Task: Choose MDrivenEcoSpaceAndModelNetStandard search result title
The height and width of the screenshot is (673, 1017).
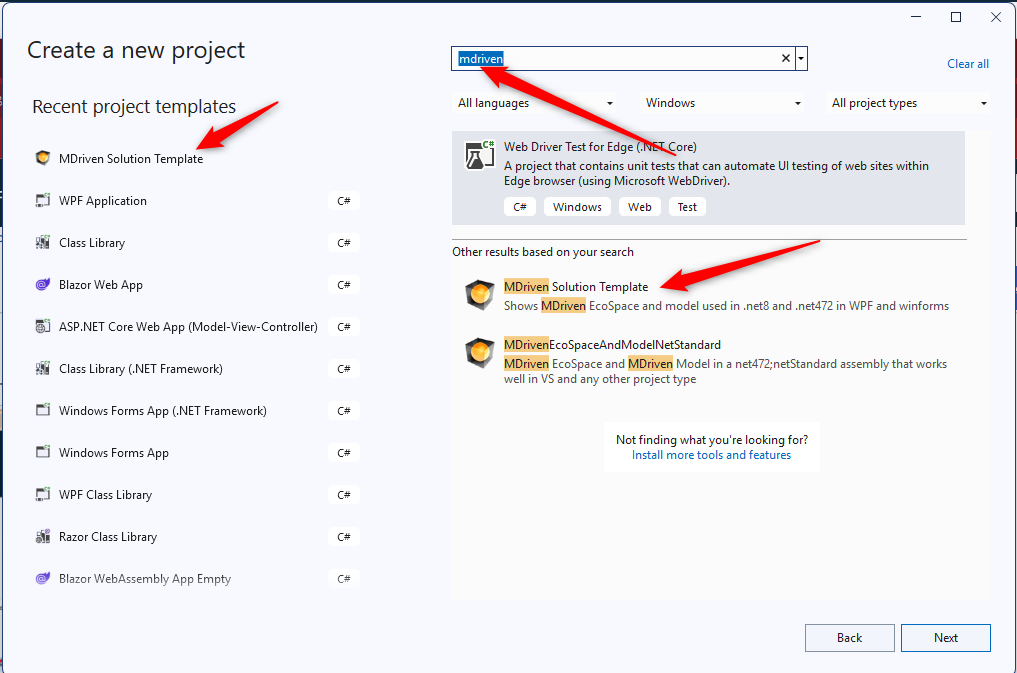Action: tap(612, 345)
